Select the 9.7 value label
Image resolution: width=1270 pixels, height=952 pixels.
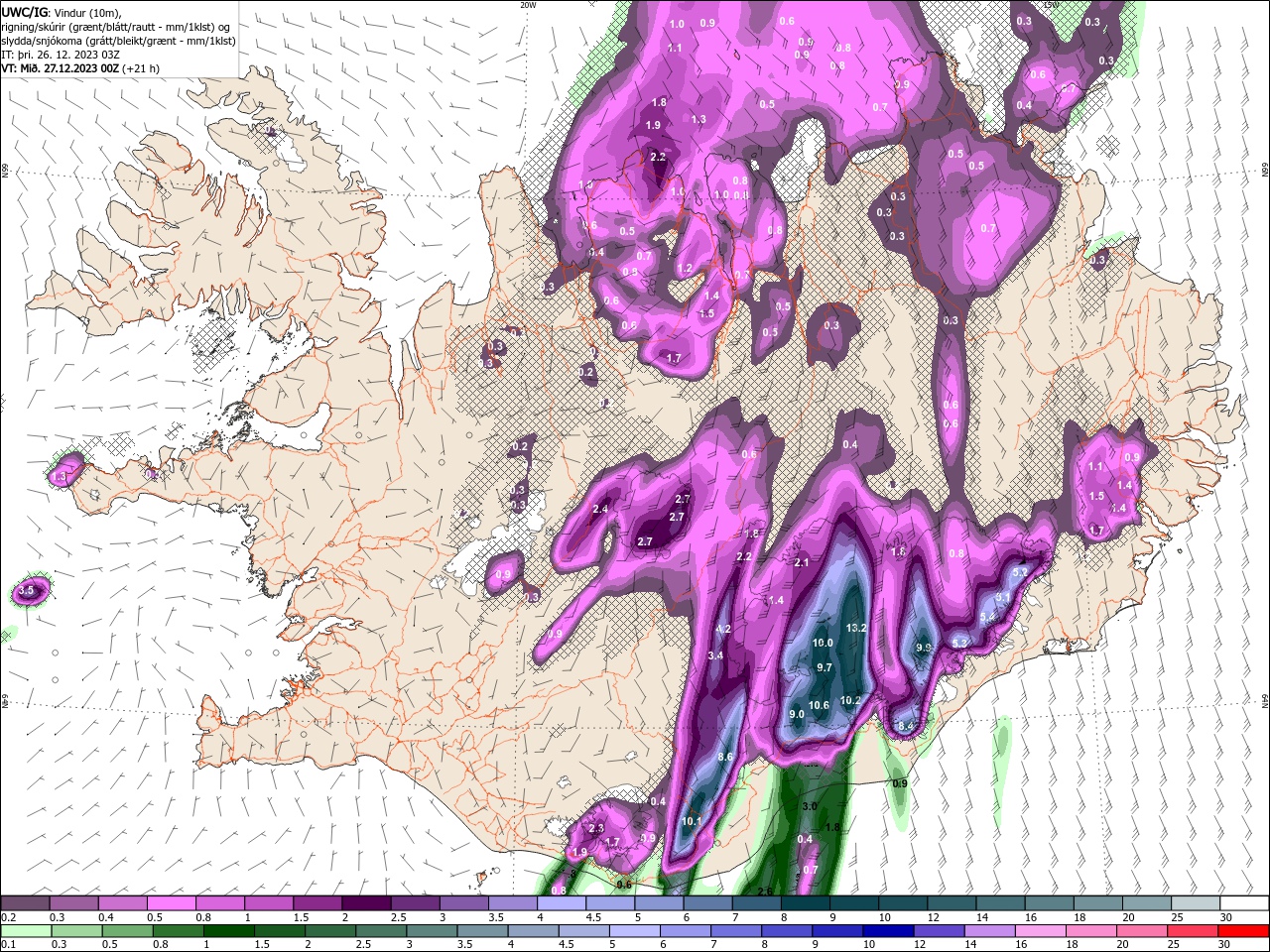[x=824, y=667]
